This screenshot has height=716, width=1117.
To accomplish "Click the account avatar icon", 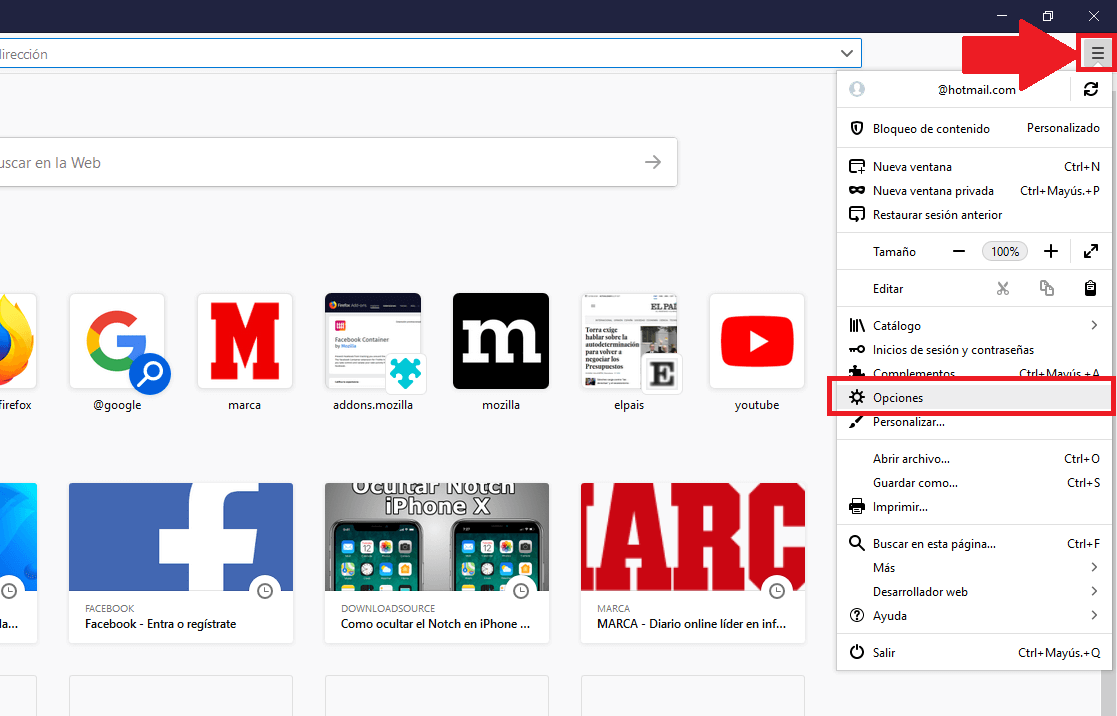I will 857,89.
